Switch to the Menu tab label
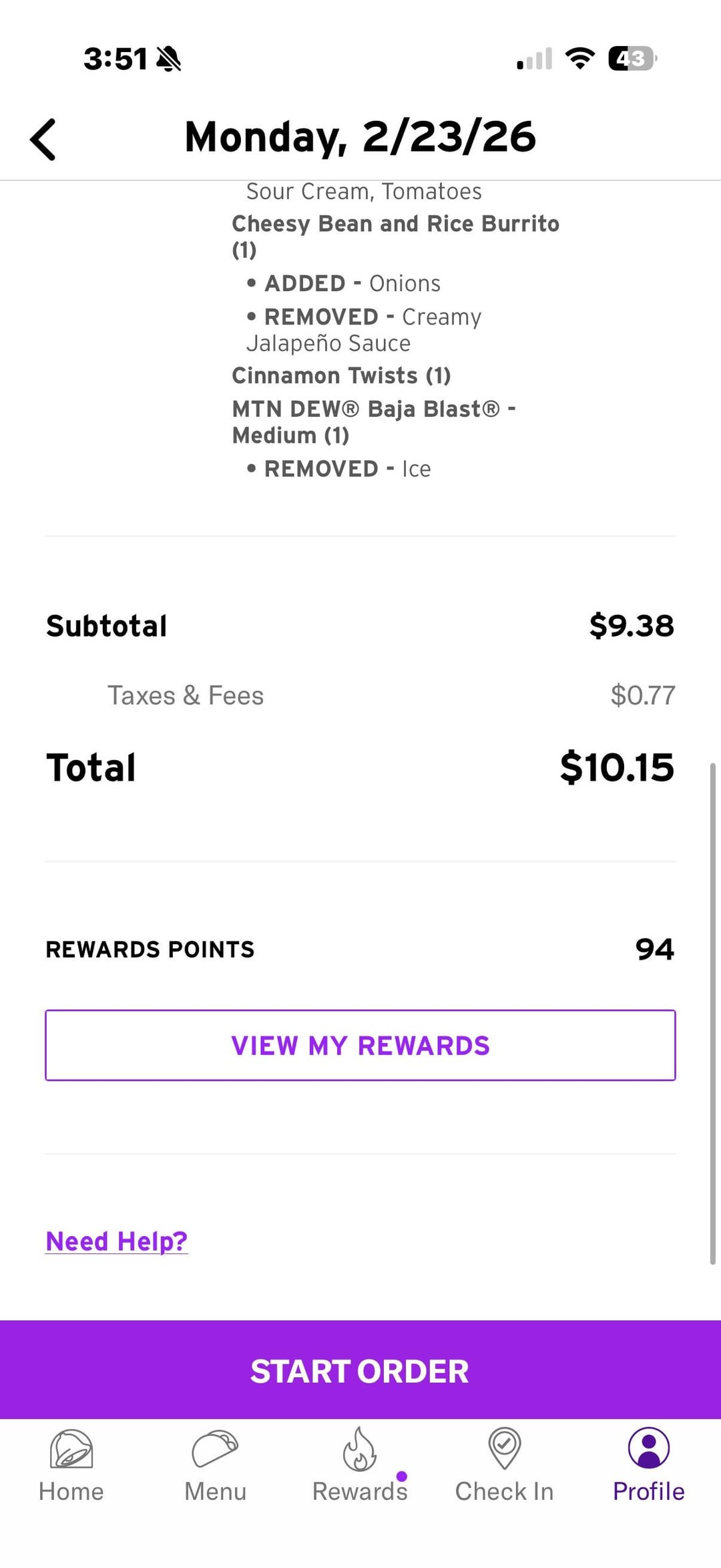The image size is (721, 1568). (215, 1492)
